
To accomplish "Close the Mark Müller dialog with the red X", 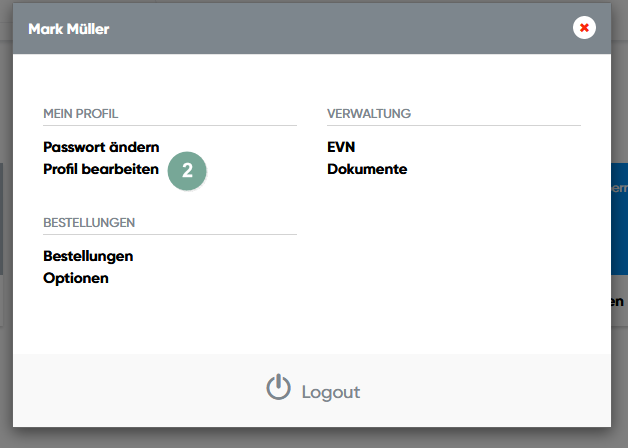I will point(584,28).
